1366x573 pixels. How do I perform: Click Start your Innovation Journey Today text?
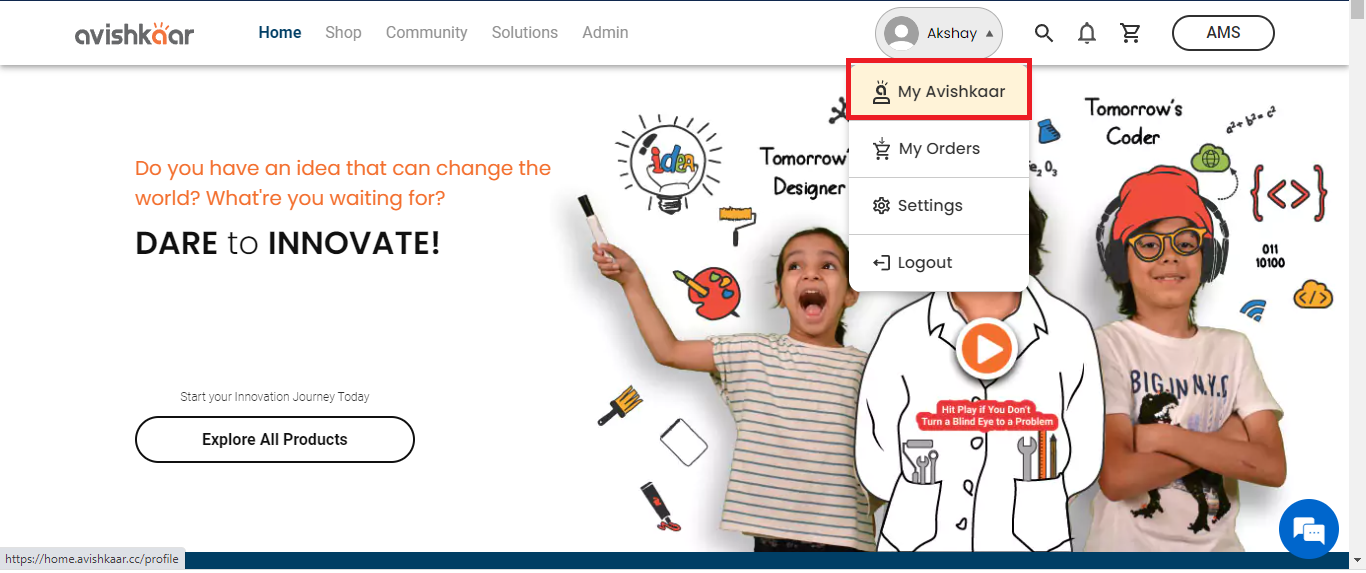point(275,397)
